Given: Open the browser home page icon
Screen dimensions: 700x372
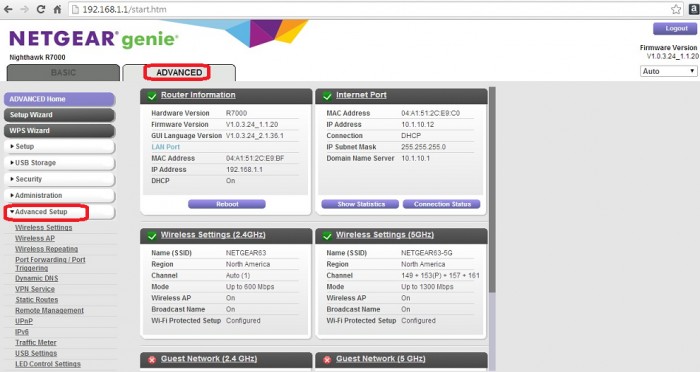Looking at the screenshot, I should tap(57, 9).
